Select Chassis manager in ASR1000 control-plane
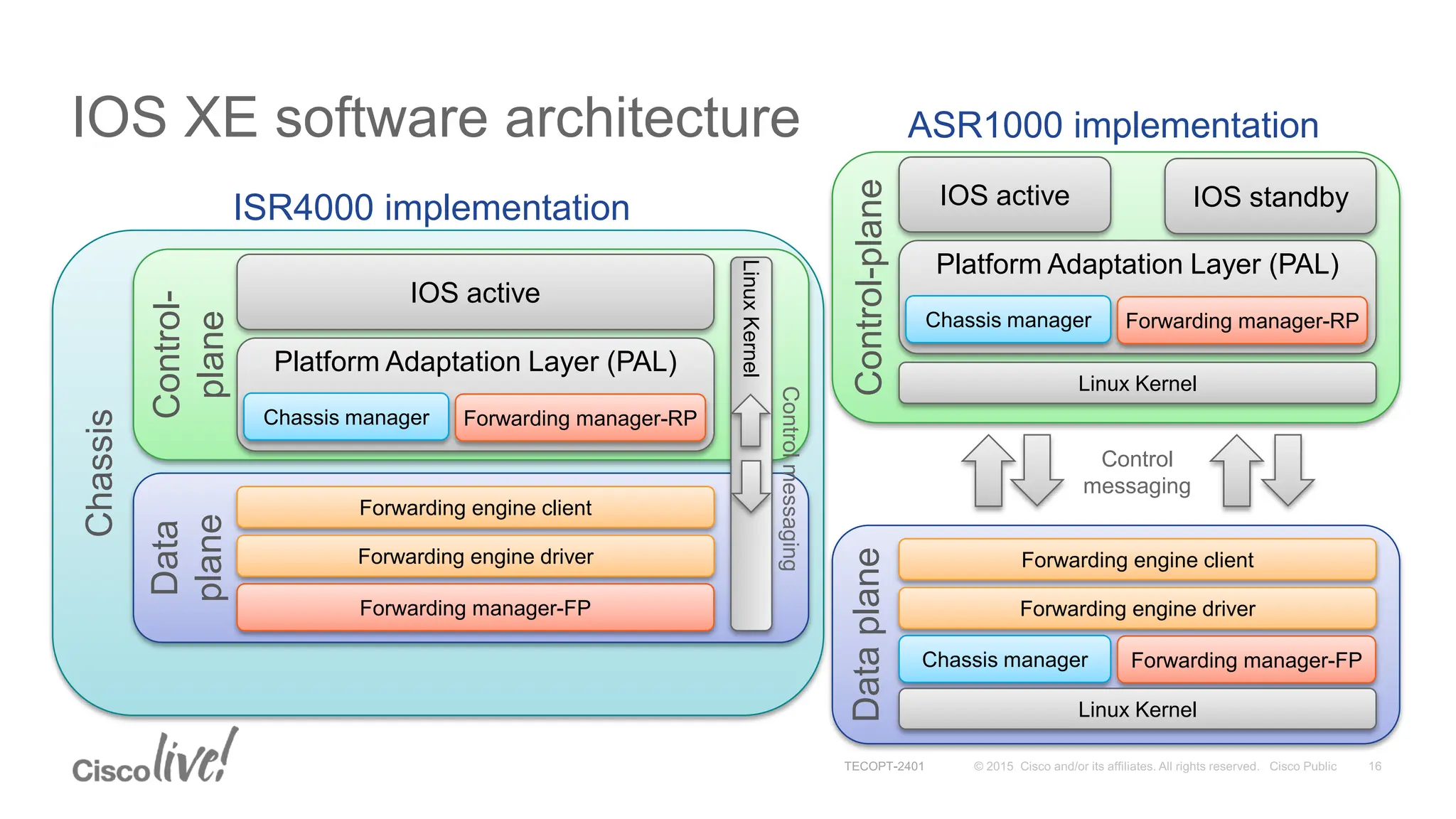 pos(1008,320)
